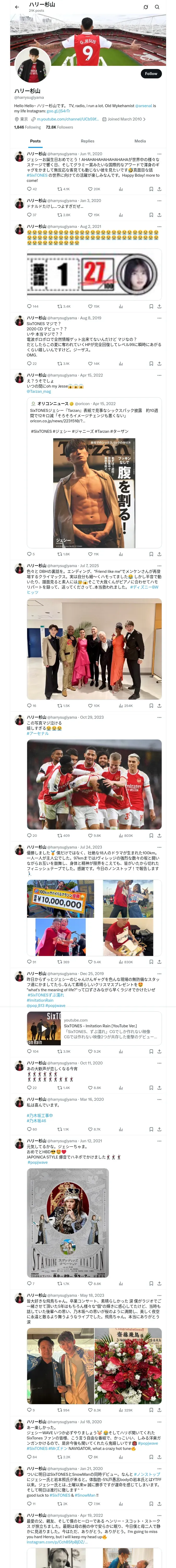
Task: Click the search magnifier icon in header
Action: 157,7
